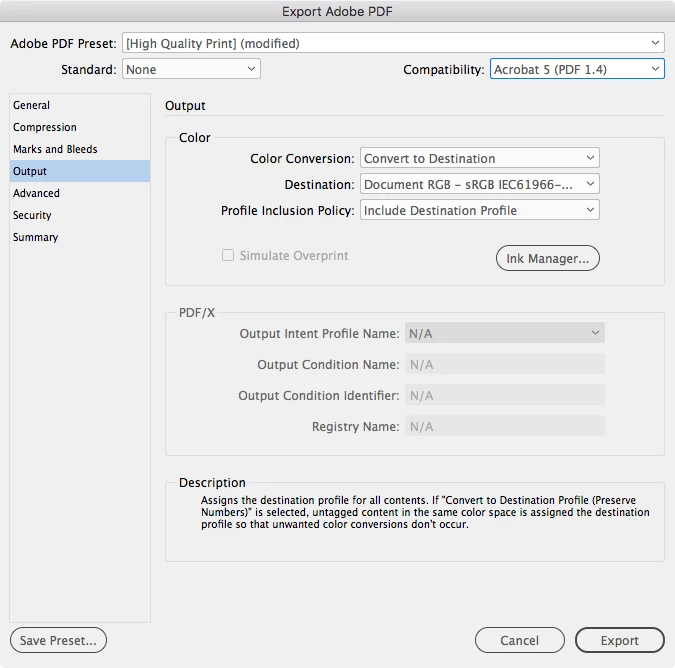Viewport: 675px width, 668px height.
Task: Select Security in the sidebar
Action: [x=80, y=215]
